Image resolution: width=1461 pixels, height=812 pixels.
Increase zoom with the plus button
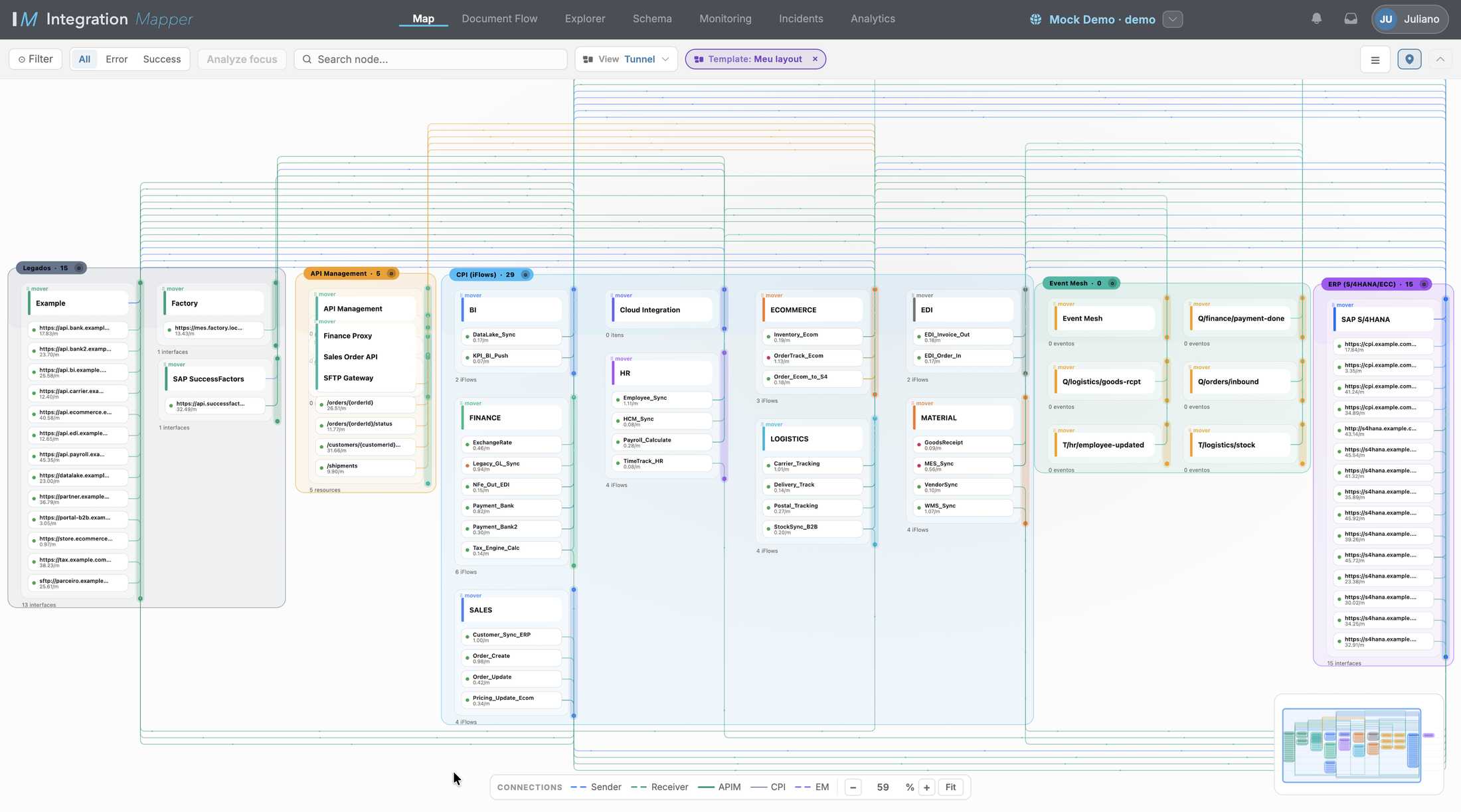click(926, 787)
